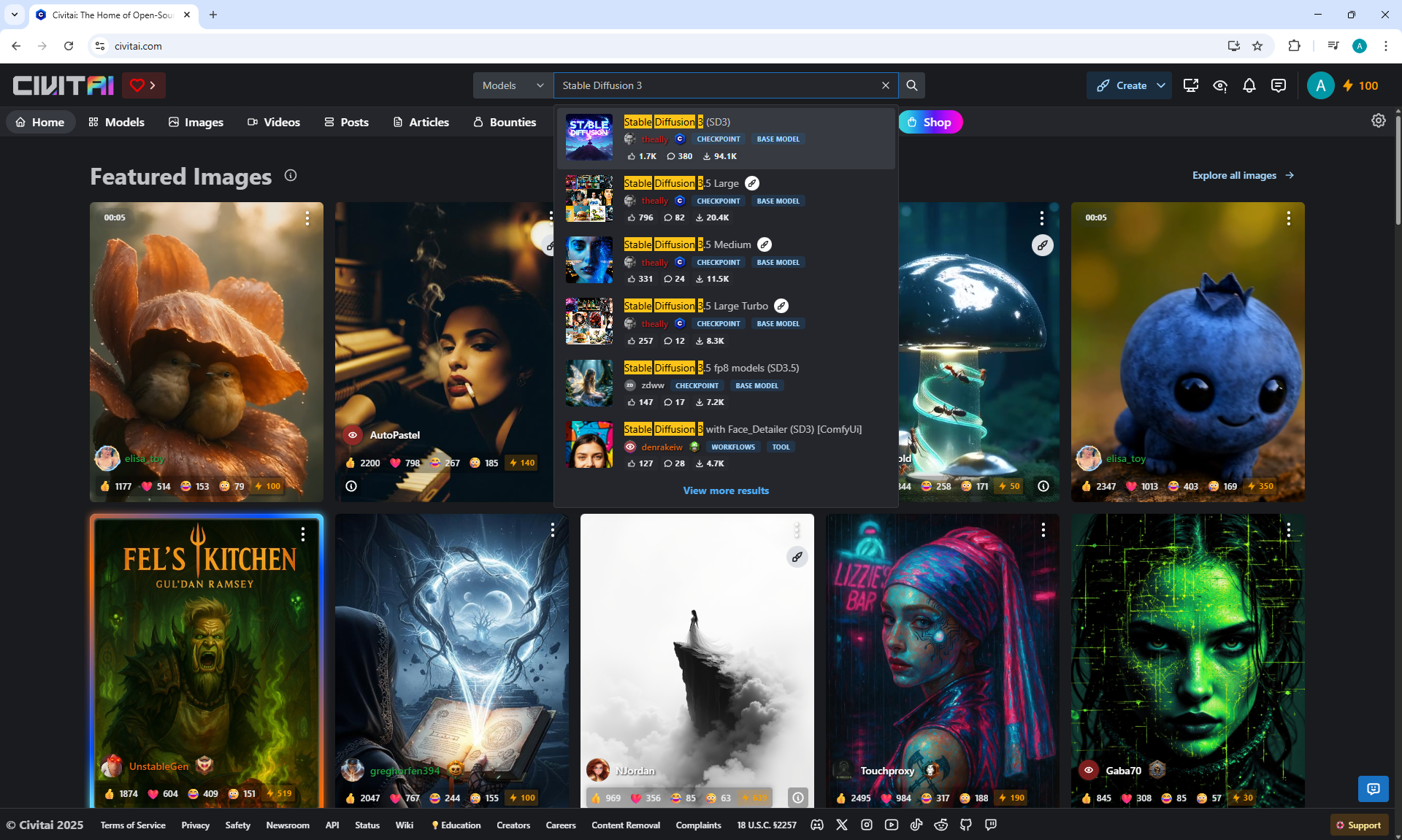Image resolution: width=1402 pixels, height=840 pixels.
Task: Click the settings gear on feed bar
Action: (1378, 120)
